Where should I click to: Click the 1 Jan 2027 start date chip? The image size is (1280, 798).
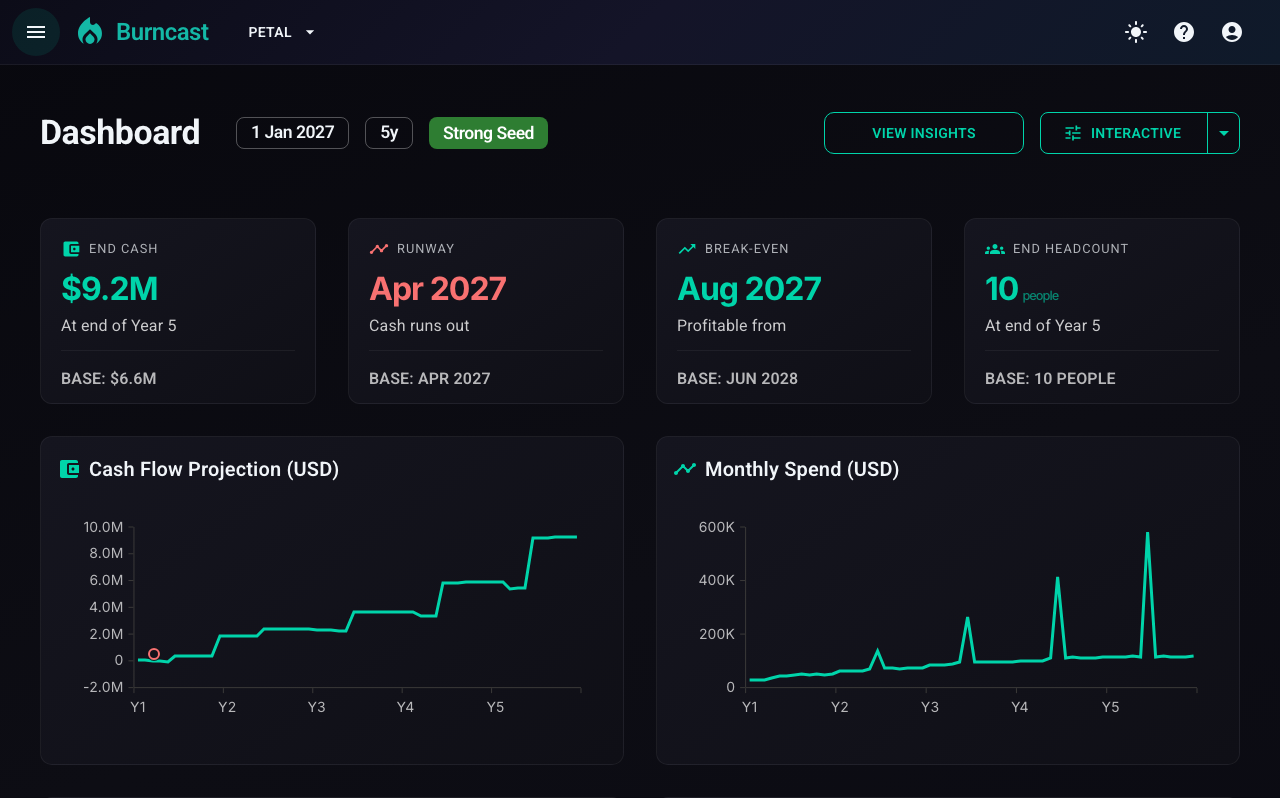292,133
